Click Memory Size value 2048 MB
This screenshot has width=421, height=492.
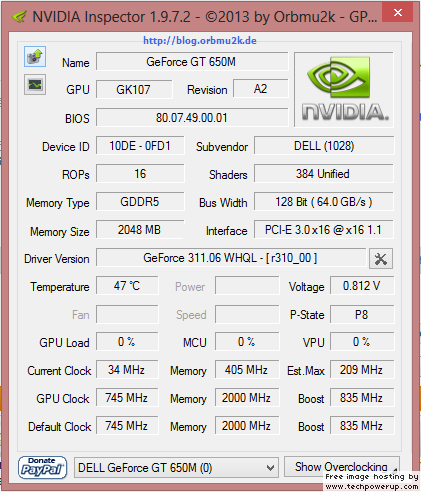coord(140,230)
